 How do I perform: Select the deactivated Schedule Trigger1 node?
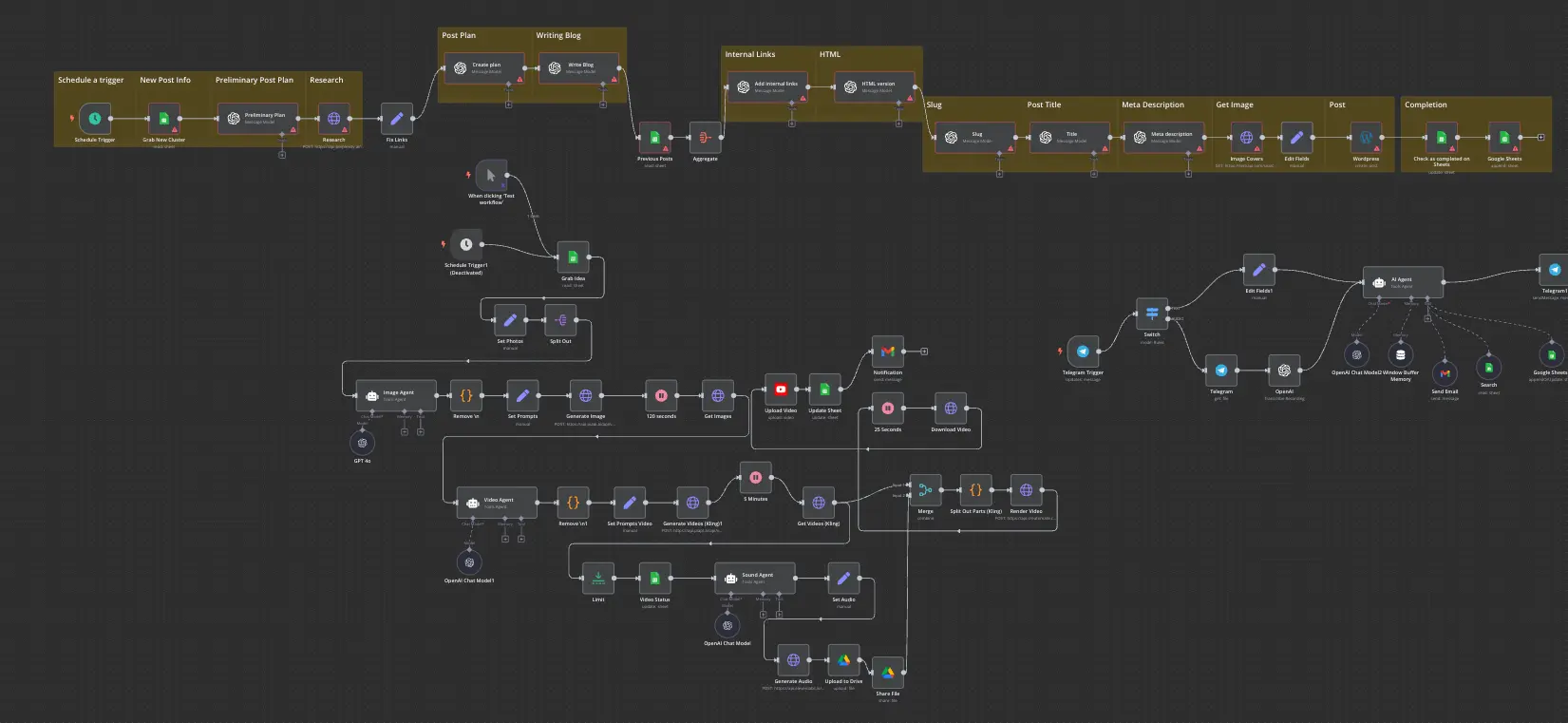coord(466,244)
